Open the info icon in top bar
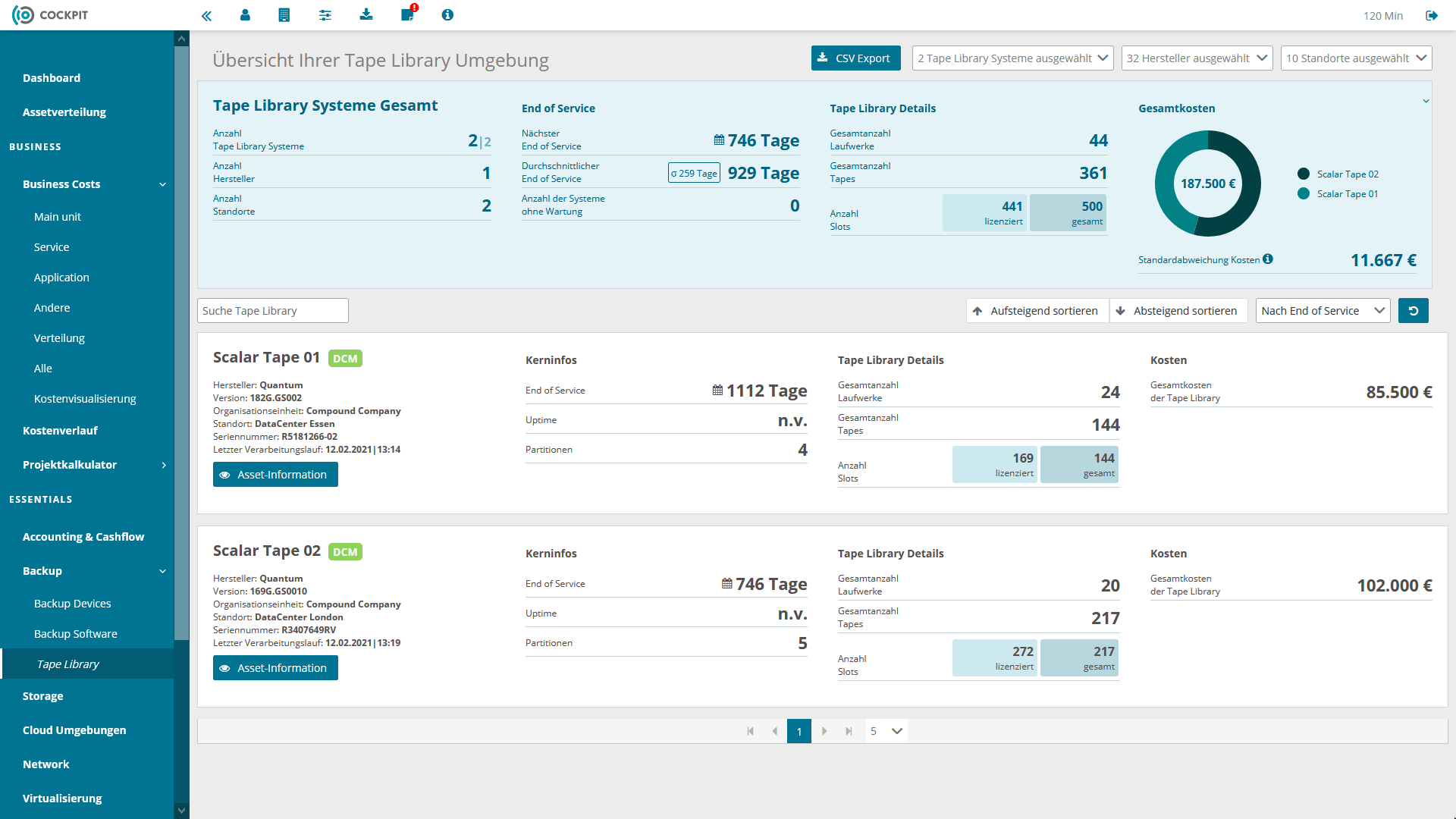This screenshot has width=1456, height=819. coord(447,15)
